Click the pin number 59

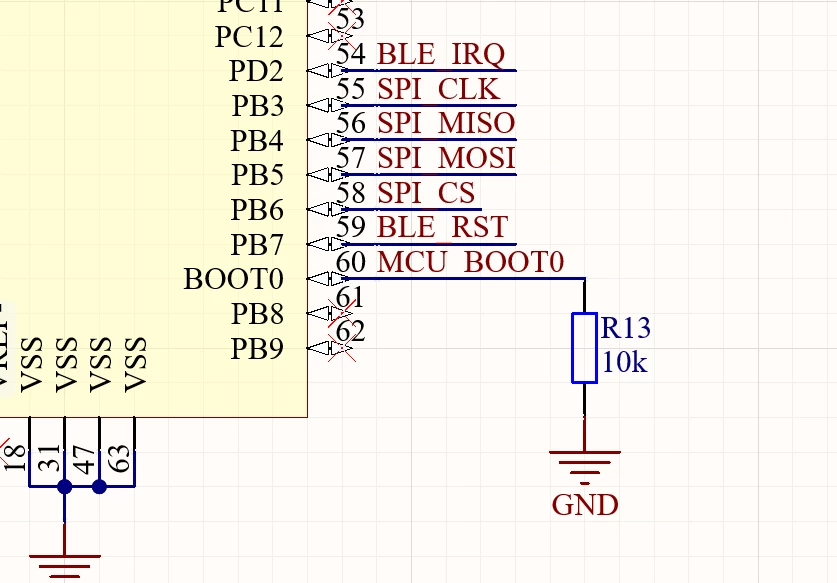[351, 227]
